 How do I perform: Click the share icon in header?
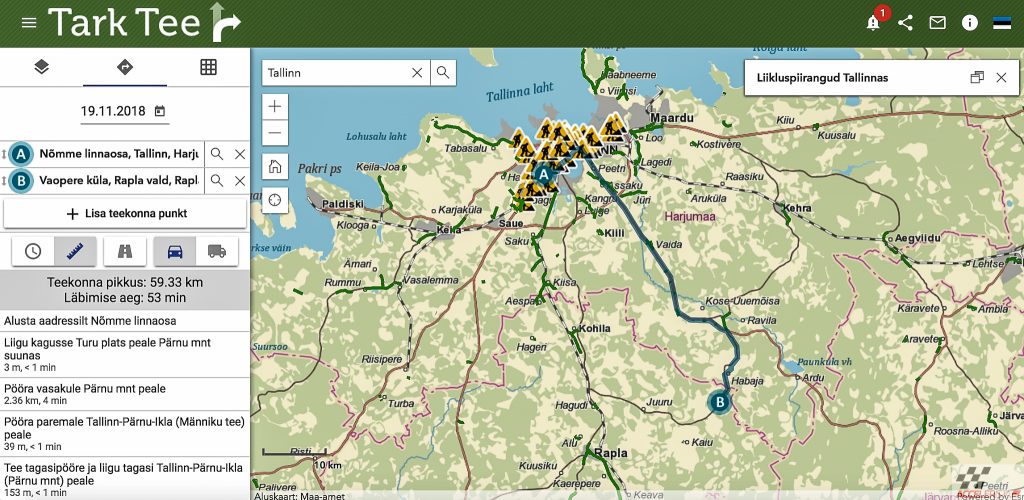pos(905,23)
